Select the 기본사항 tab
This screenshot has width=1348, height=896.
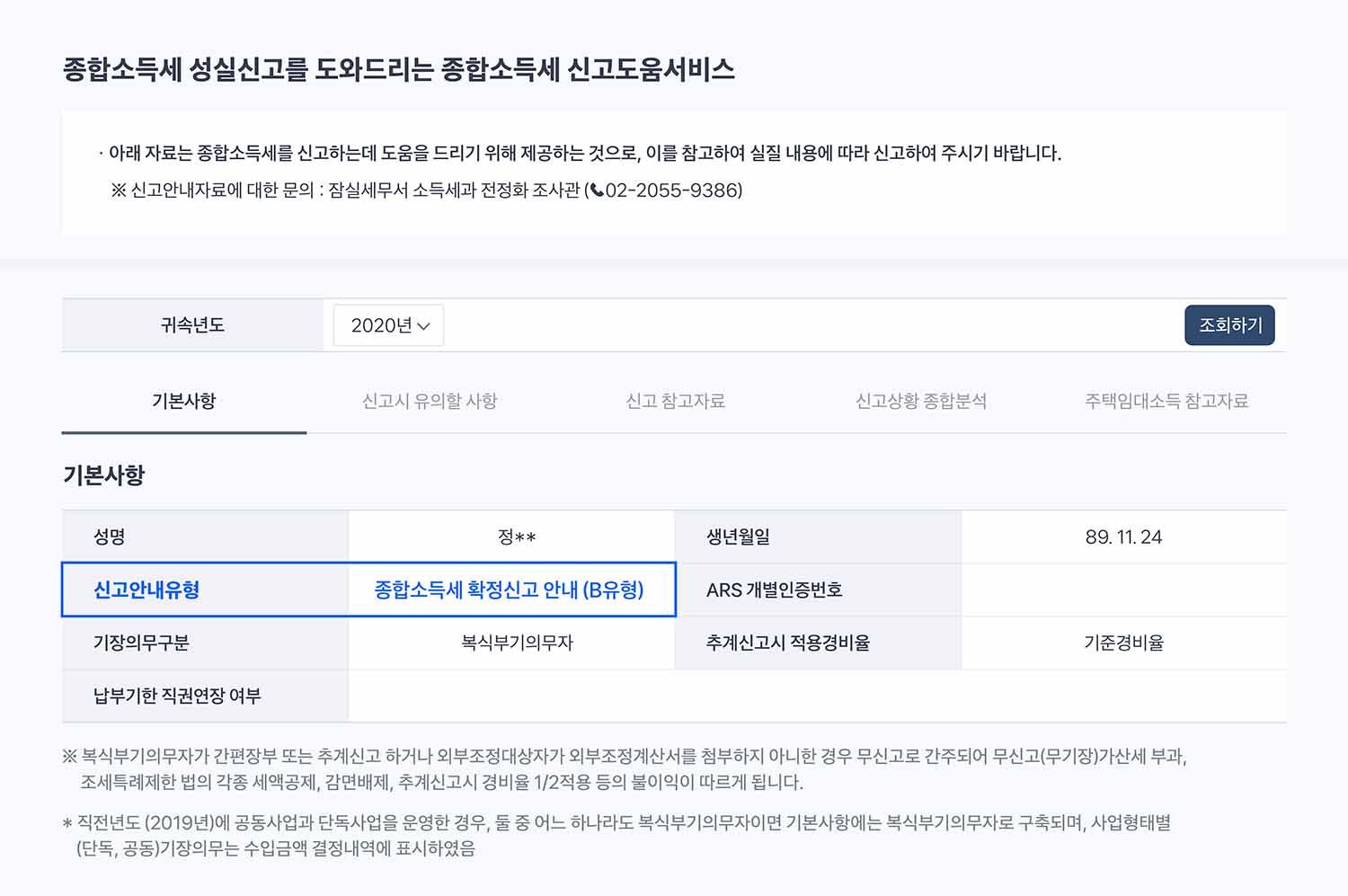click(184, 401)
